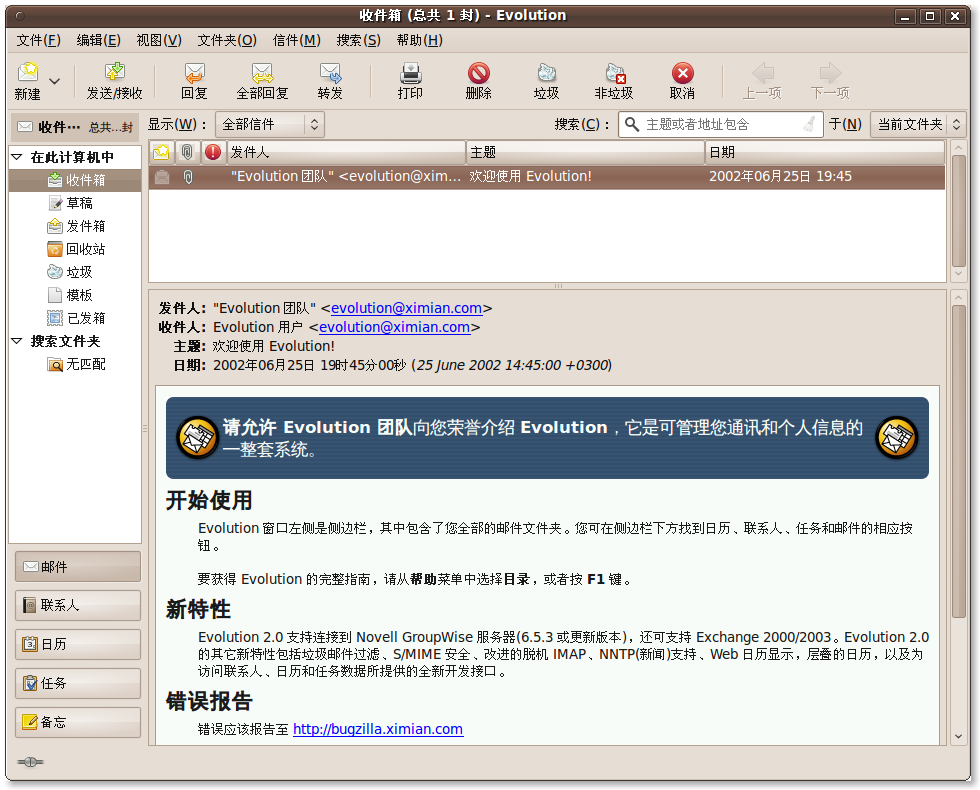980x790 pixels.
Task: Select the 发件箱 outbox folder
Action: coord(75,226)
